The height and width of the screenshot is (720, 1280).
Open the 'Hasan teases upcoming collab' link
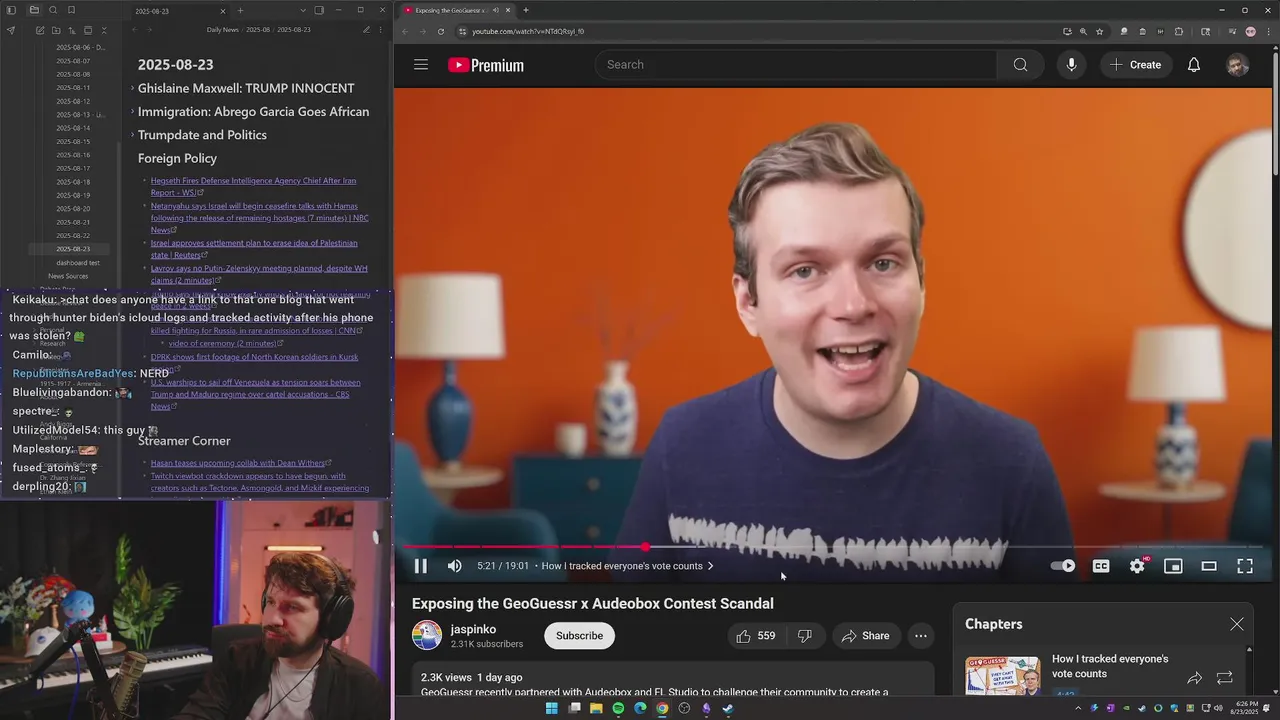pos(240,463)
